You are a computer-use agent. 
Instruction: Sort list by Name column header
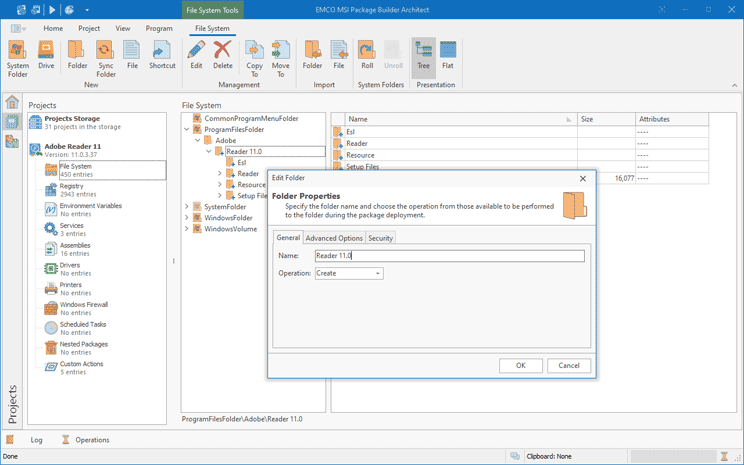[460, 119]
